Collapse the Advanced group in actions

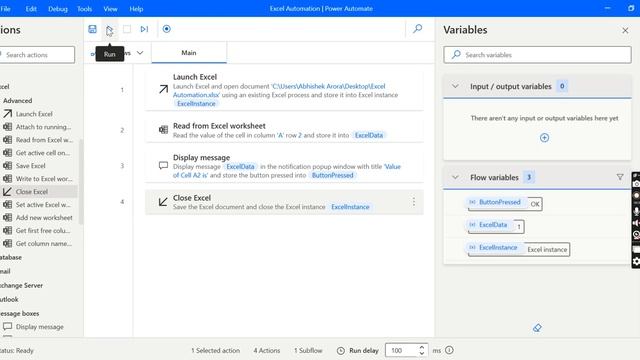click(18, 100)
